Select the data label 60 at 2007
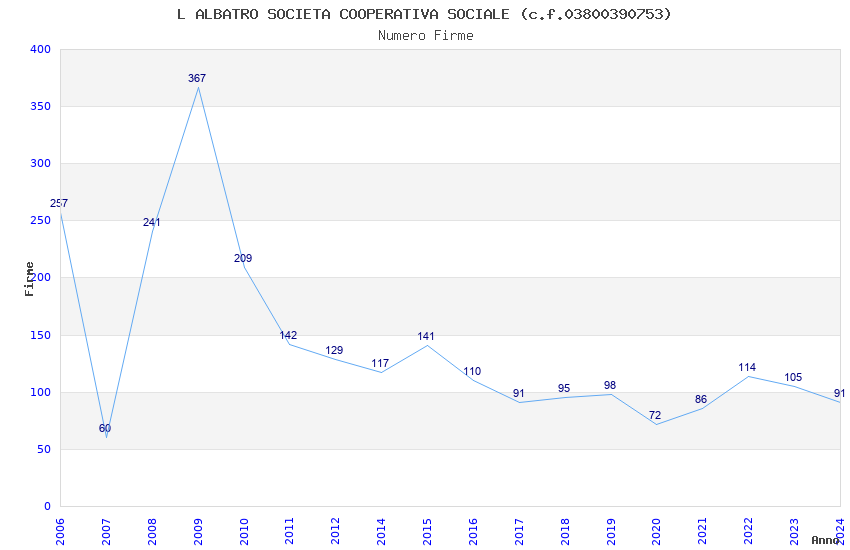 point(105,428)
